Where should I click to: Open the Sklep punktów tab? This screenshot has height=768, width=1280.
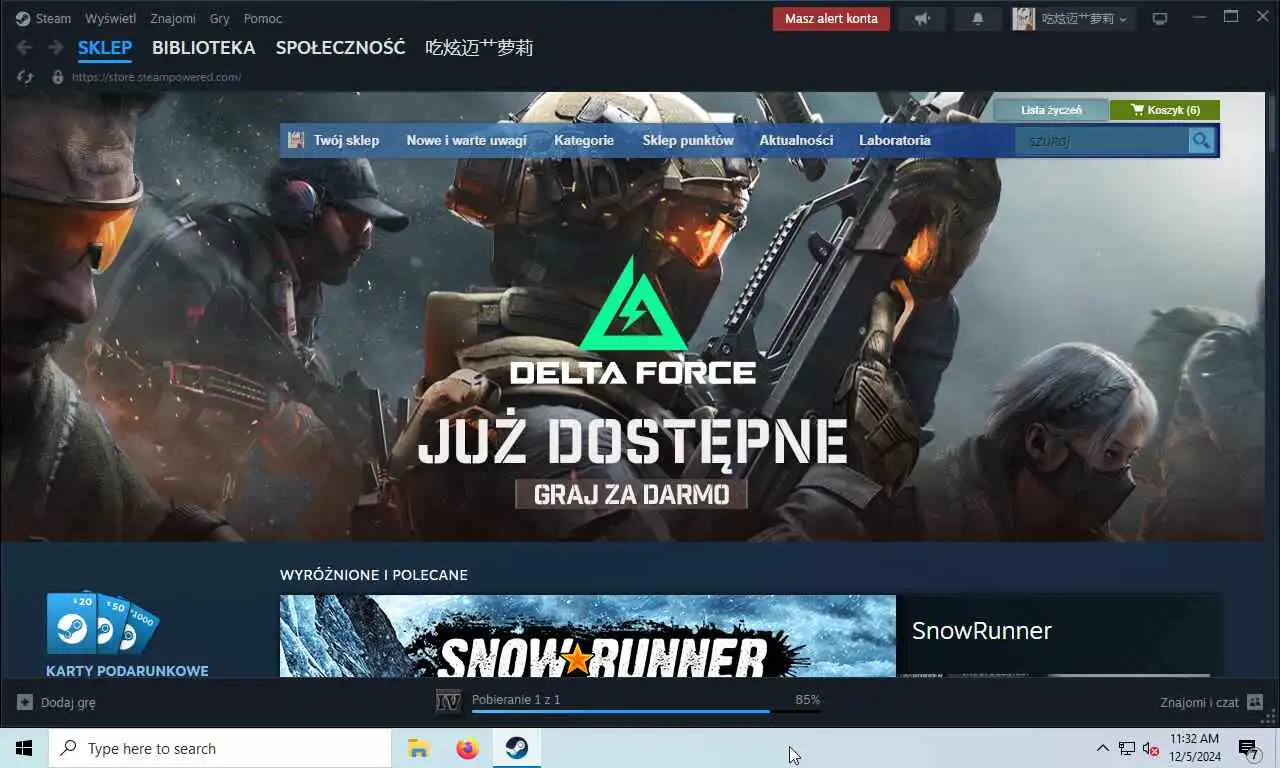pyautogui.click(x=688, y=140)
